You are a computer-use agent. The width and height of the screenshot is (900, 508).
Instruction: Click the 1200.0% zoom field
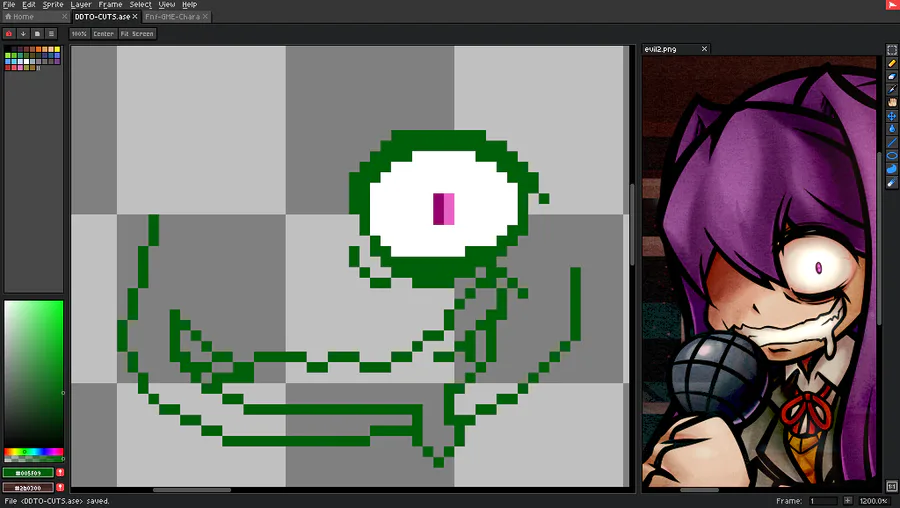tap(875, 501)
